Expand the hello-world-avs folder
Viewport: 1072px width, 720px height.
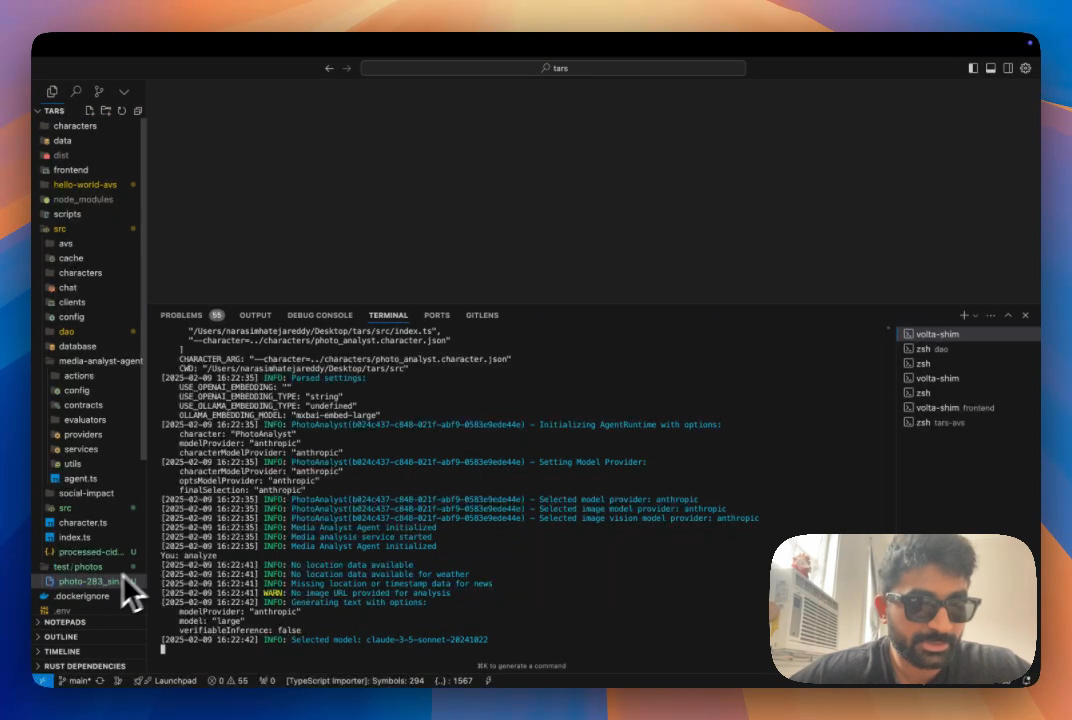85,185
